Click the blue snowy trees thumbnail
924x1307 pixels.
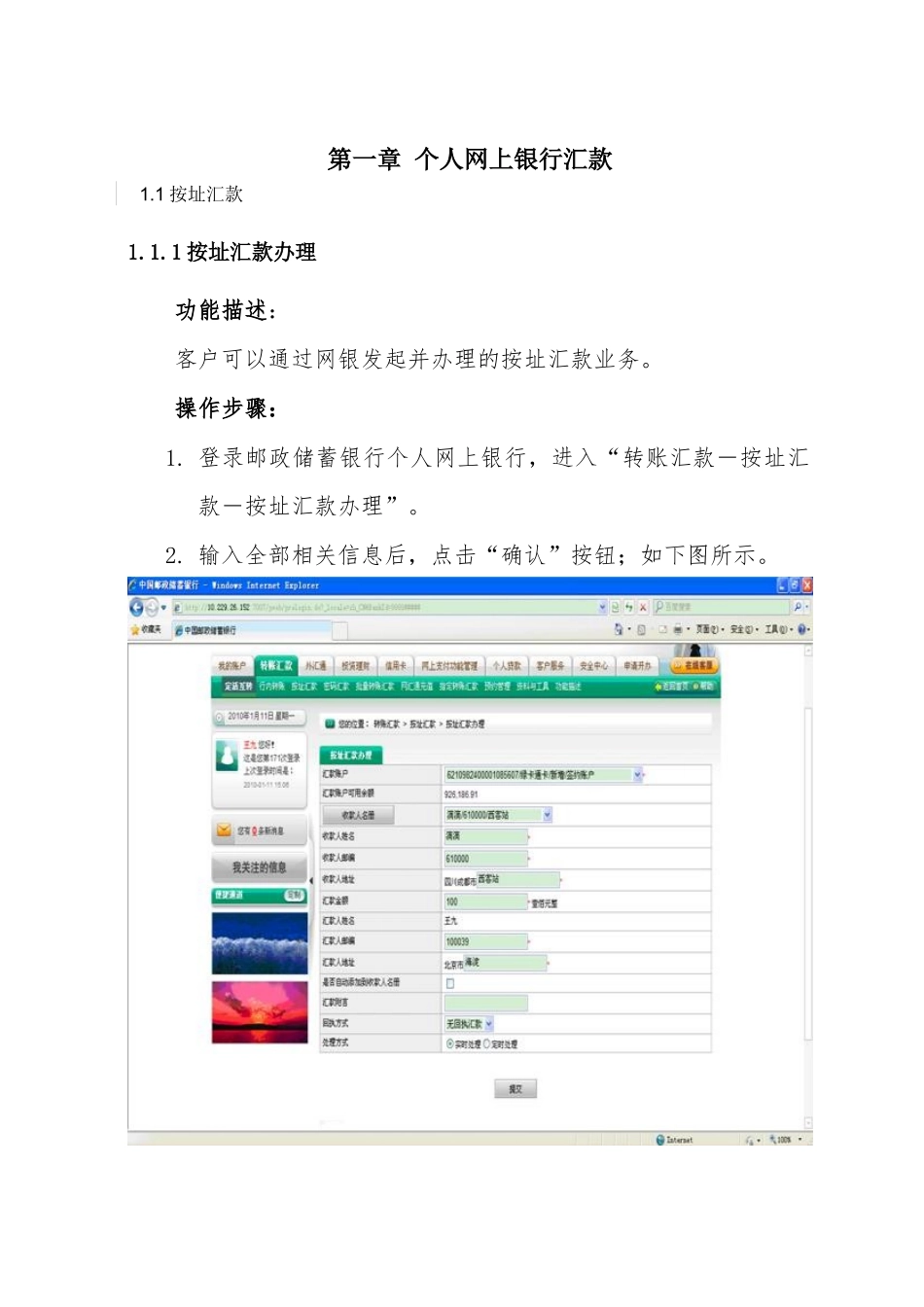pos(259,941)
